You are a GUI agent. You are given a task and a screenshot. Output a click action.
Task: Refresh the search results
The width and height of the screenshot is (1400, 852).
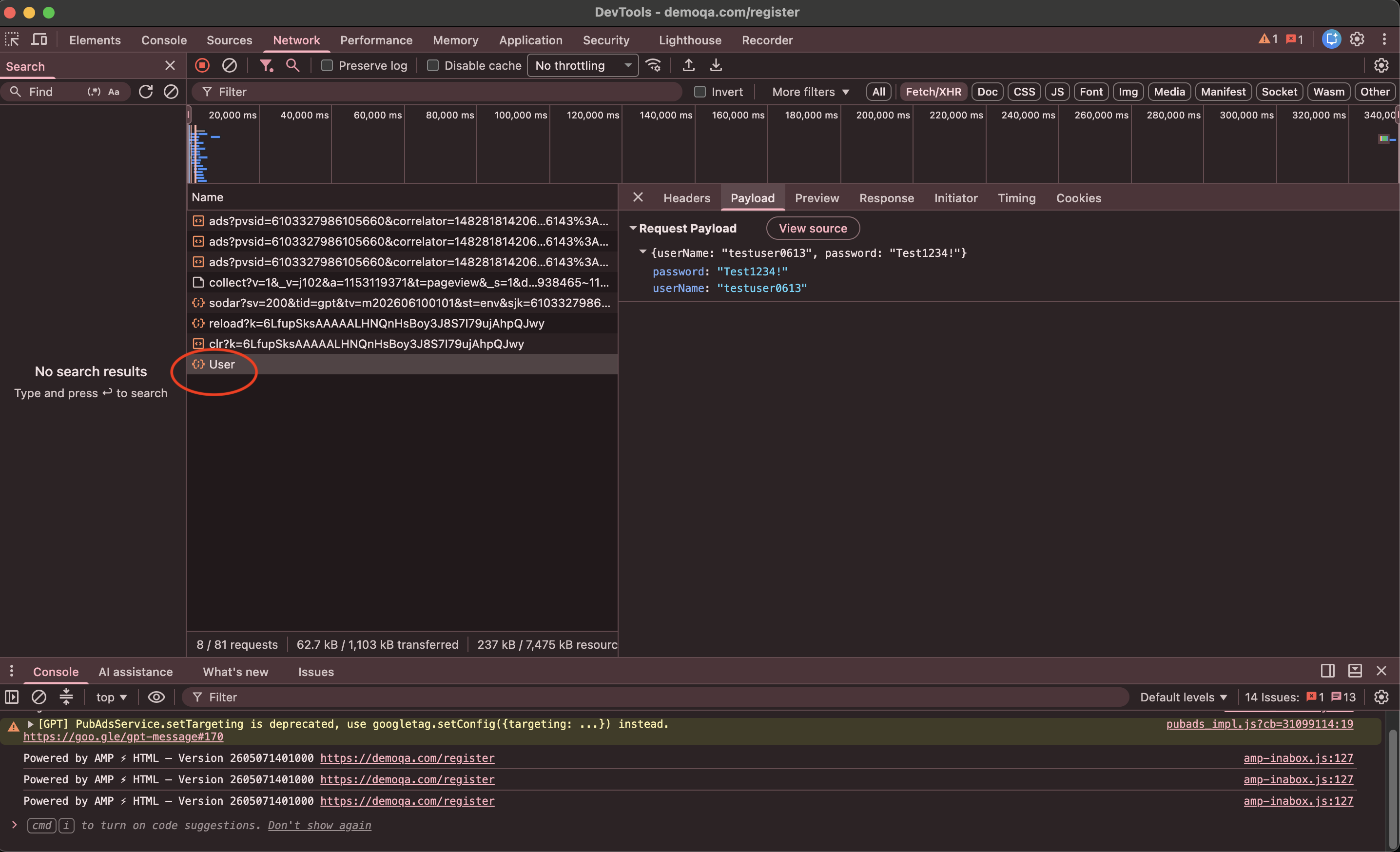coord(145,92)
